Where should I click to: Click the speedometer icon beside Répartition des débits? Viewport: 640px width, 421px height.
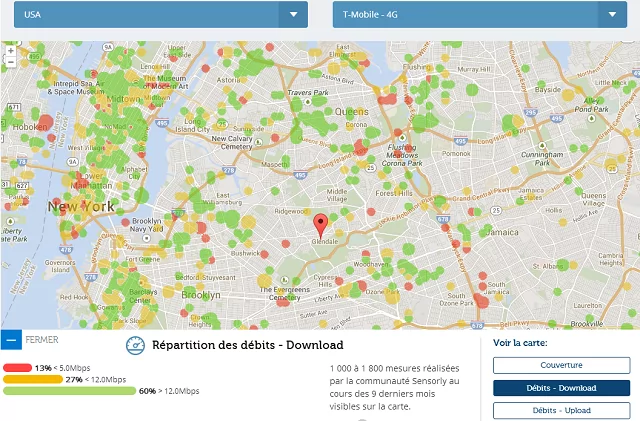coord(135,346)
